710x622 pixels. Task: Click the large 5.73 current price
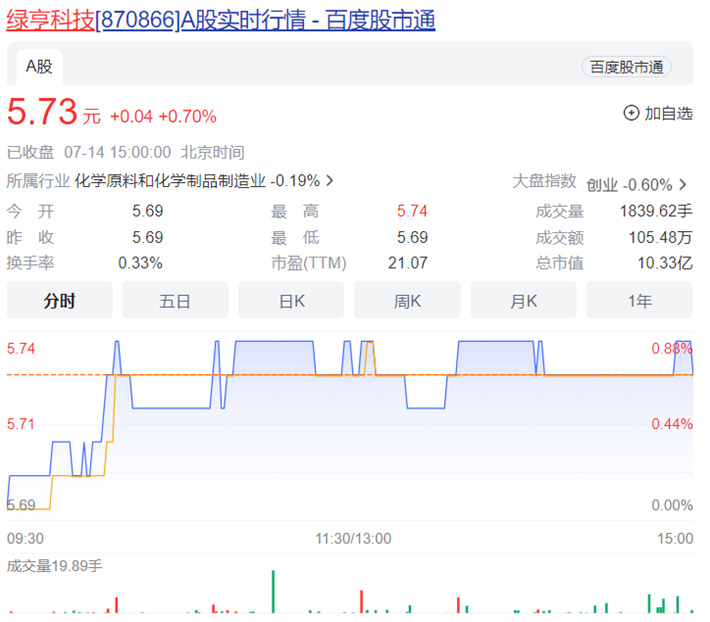point(42,113)
